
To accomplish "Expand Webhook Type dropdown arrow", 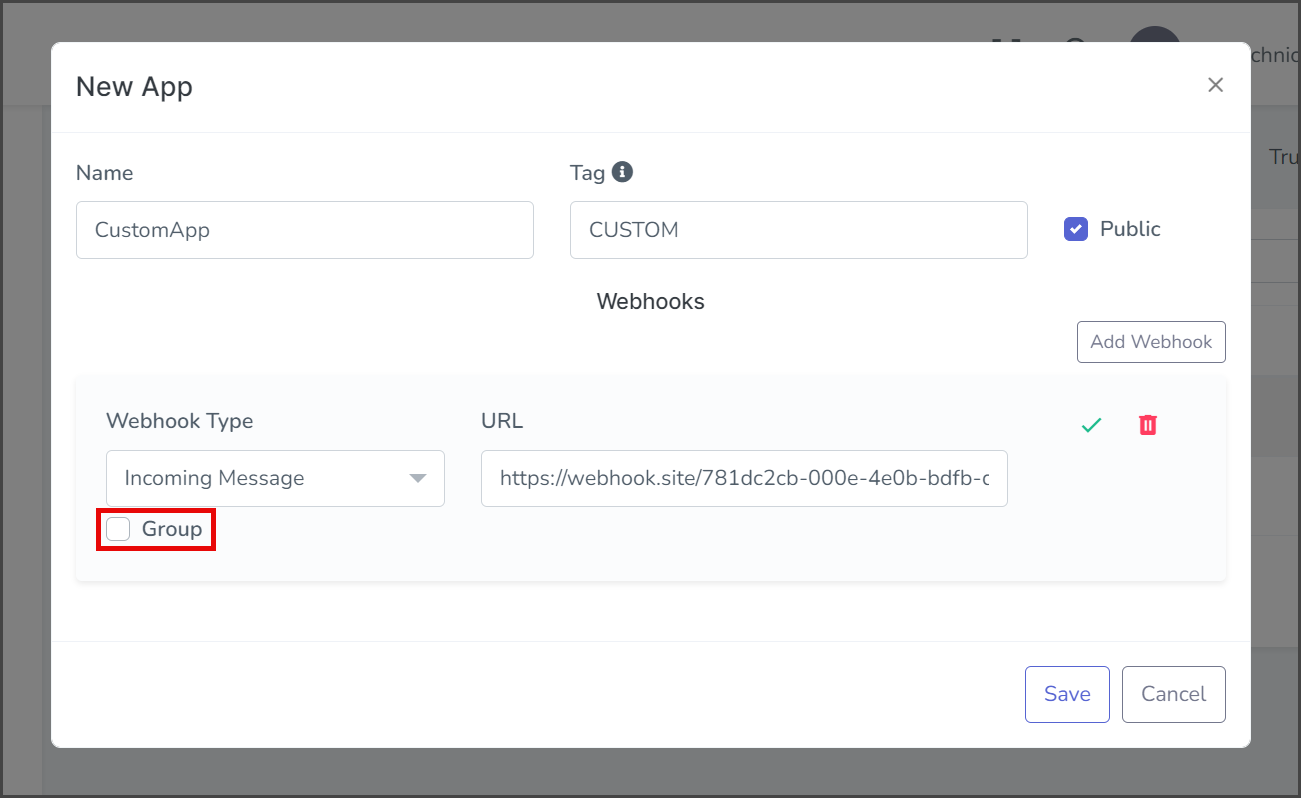I will coord(419,478).
